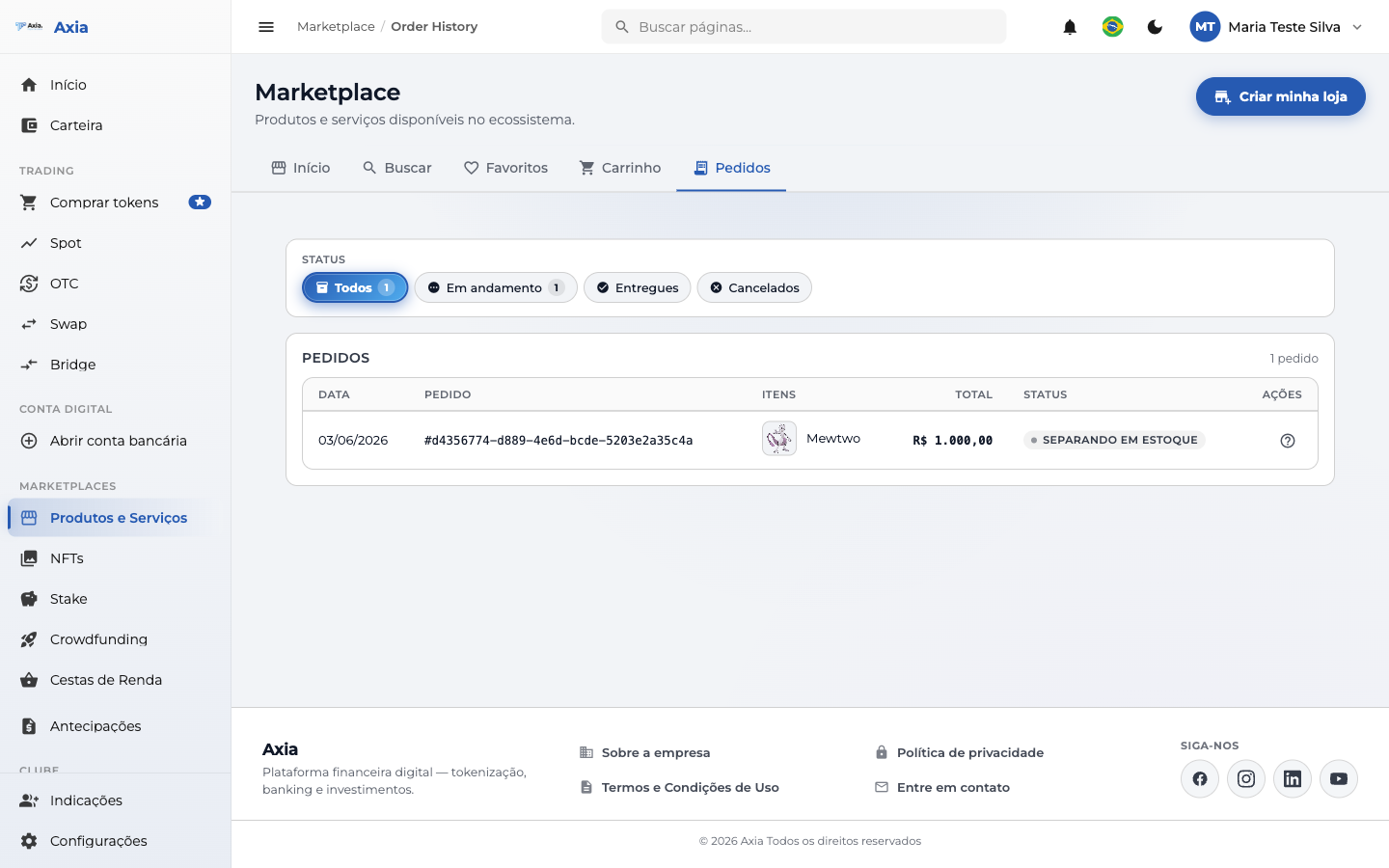Click PEDIDO column header
This screenshot has width=1389, height=868.
tap(448, 394)
